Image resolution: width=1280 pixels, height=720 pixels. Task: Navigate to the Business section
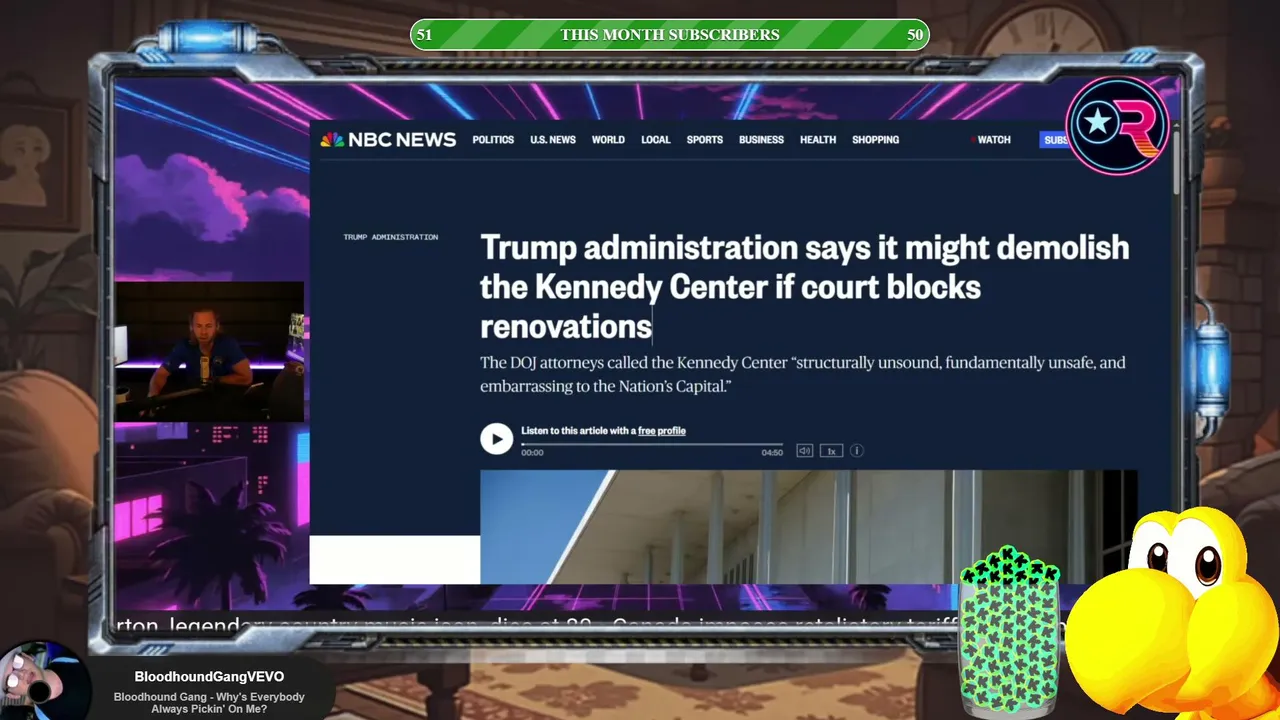coord(761,140)
